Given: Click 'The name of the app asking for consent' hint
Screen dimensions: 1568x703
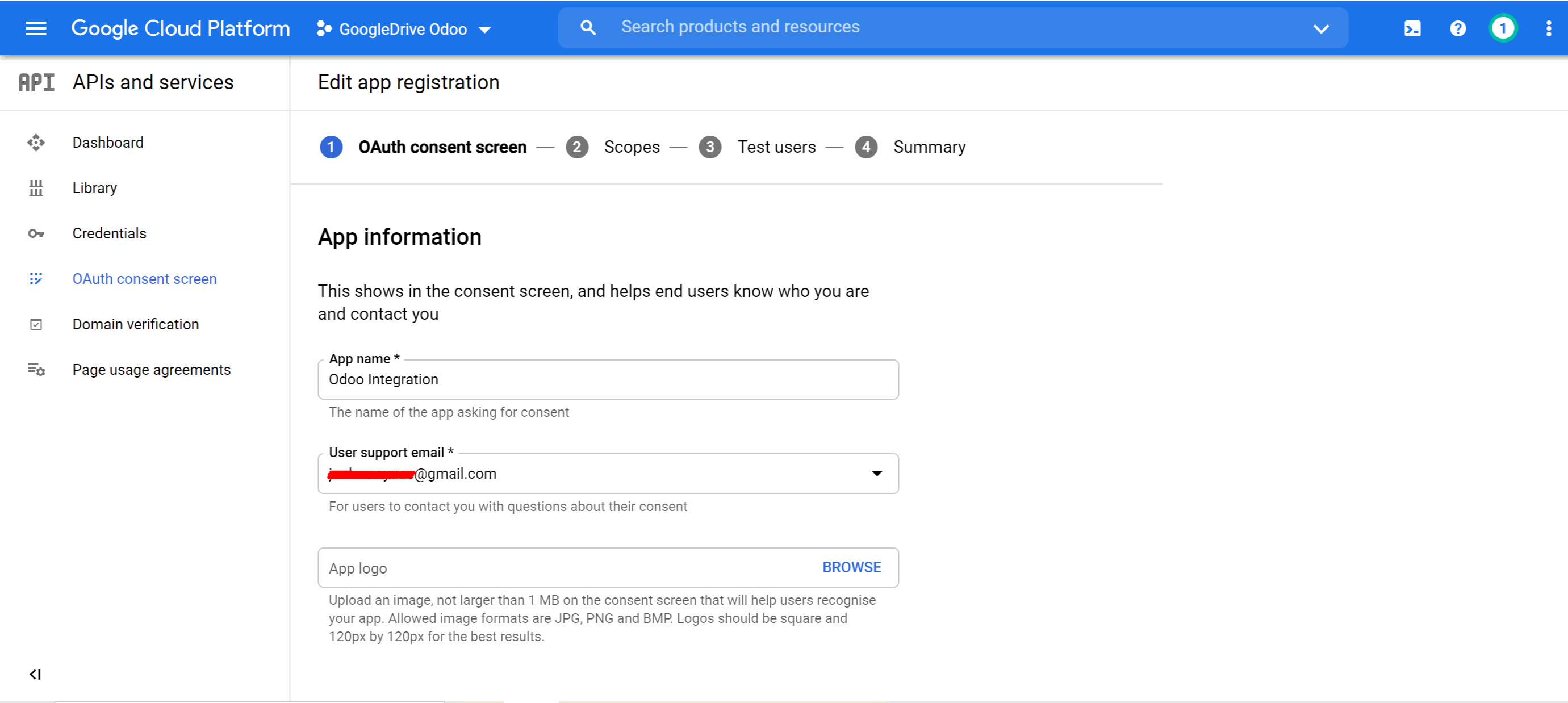Looking at the screenshot, I should [x=449, y=413].
